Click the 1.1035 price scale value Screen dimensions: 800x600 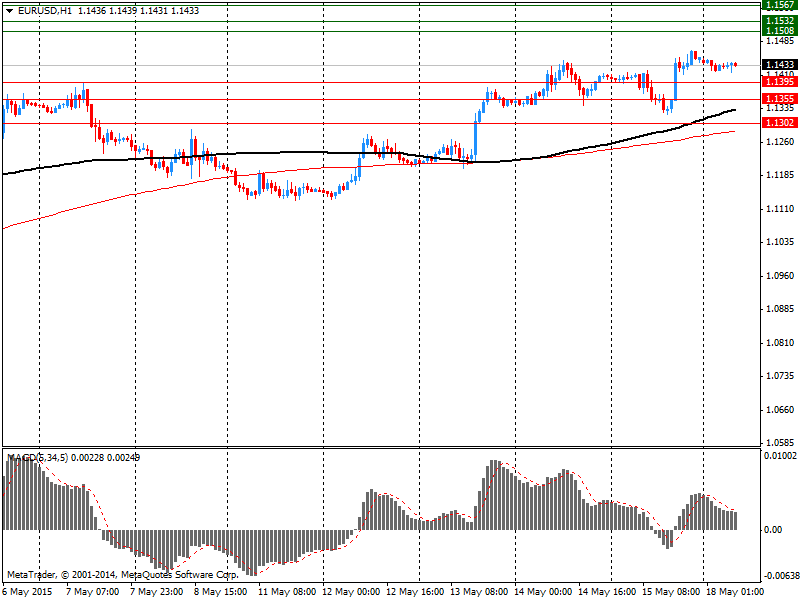780,242
